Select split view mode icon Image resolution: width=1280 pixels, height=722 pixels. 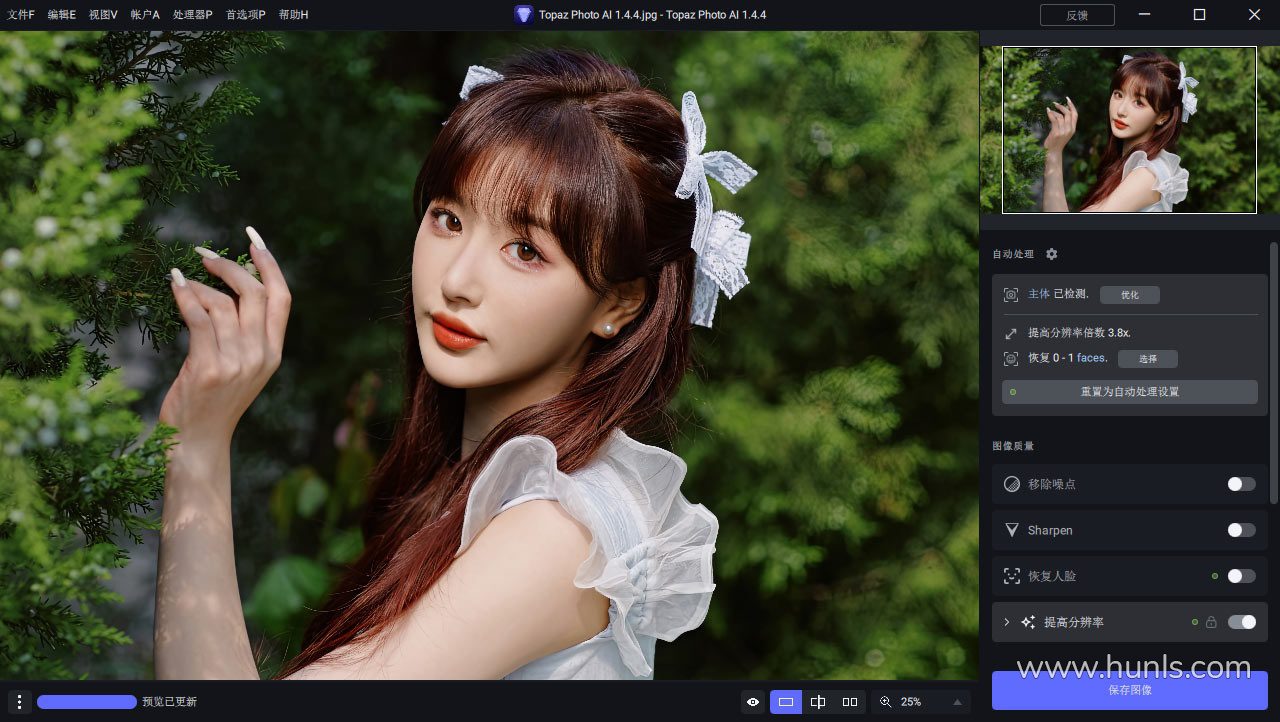click(818, 702)
